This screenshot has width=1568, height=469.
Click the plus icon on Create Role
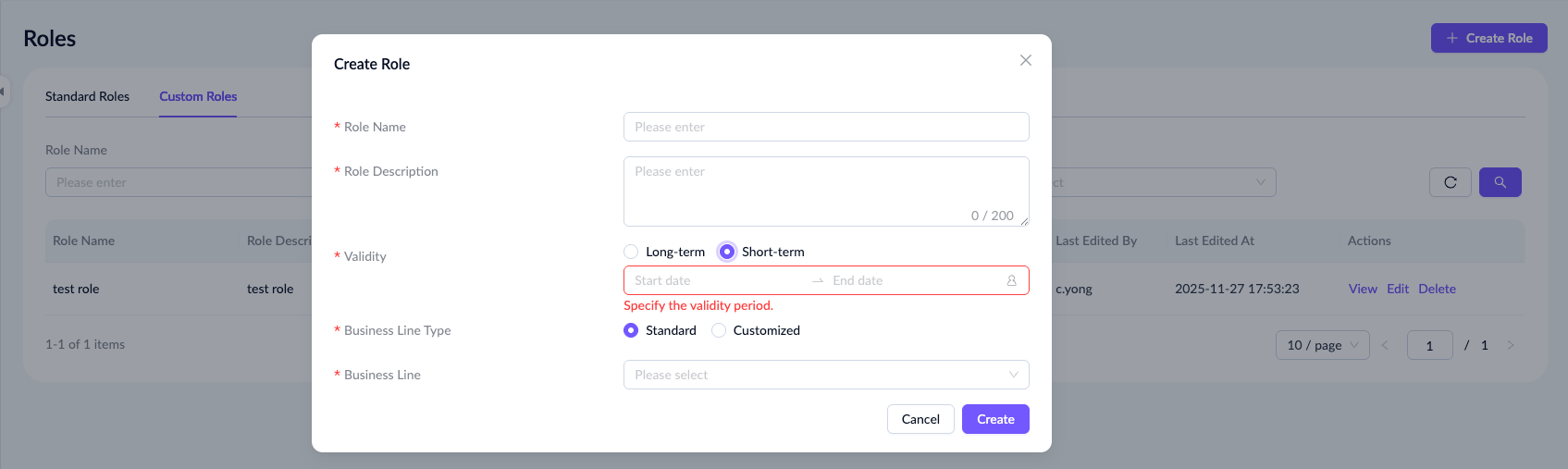[1452, 38]
